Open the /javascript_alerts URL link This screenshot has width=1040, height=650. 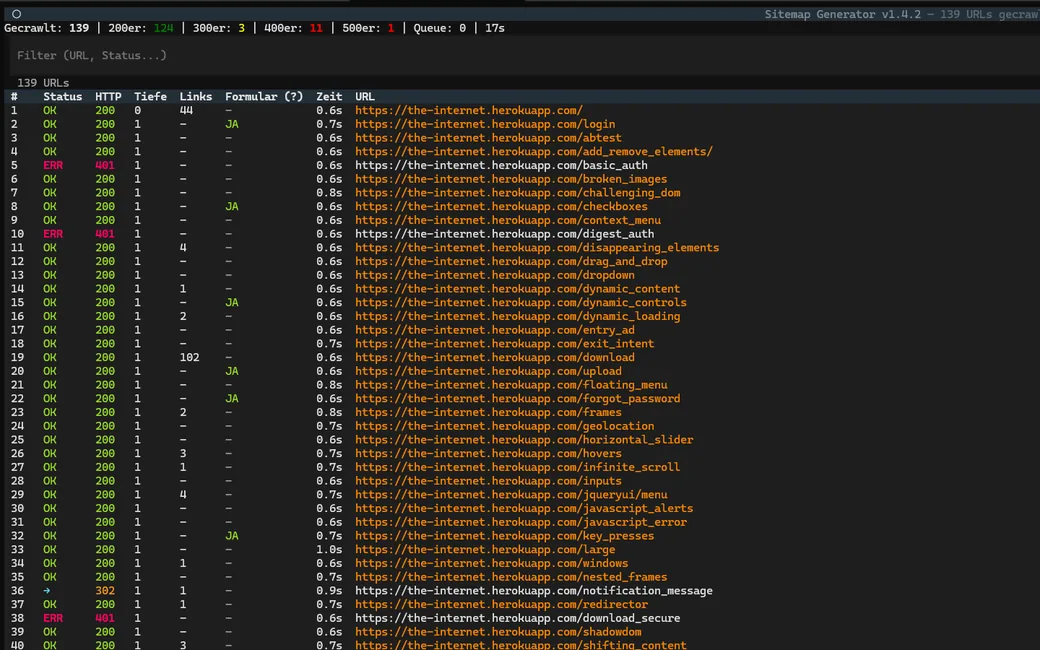tap(524, 508)
